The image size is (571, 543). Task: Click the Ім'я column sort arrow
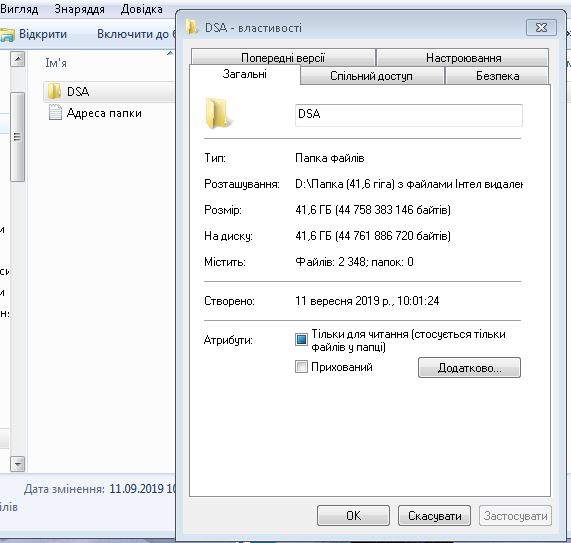[x=170, y=54]
